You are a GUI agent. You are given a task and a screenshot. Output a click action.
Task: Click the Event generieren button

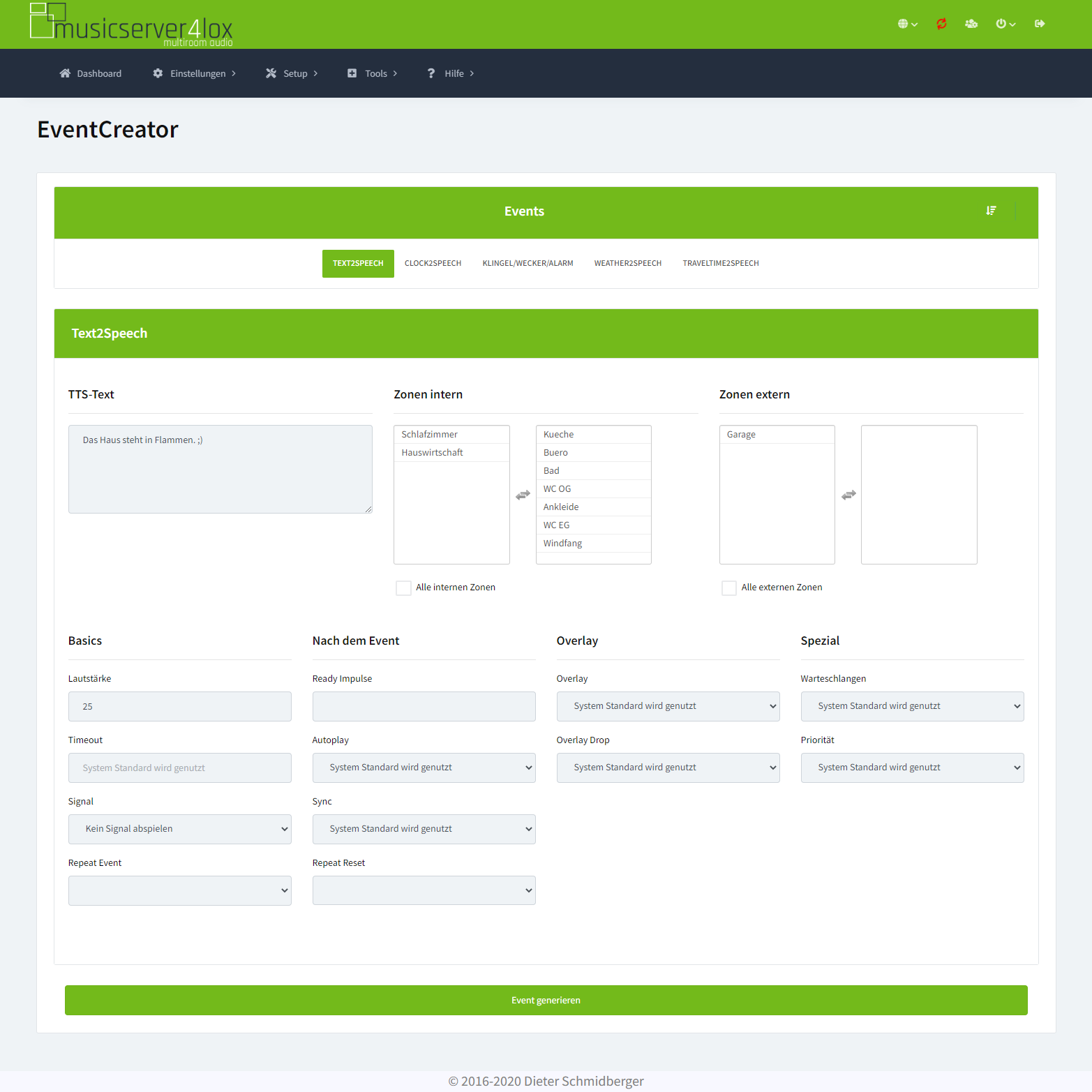(x=546, y=1001)
